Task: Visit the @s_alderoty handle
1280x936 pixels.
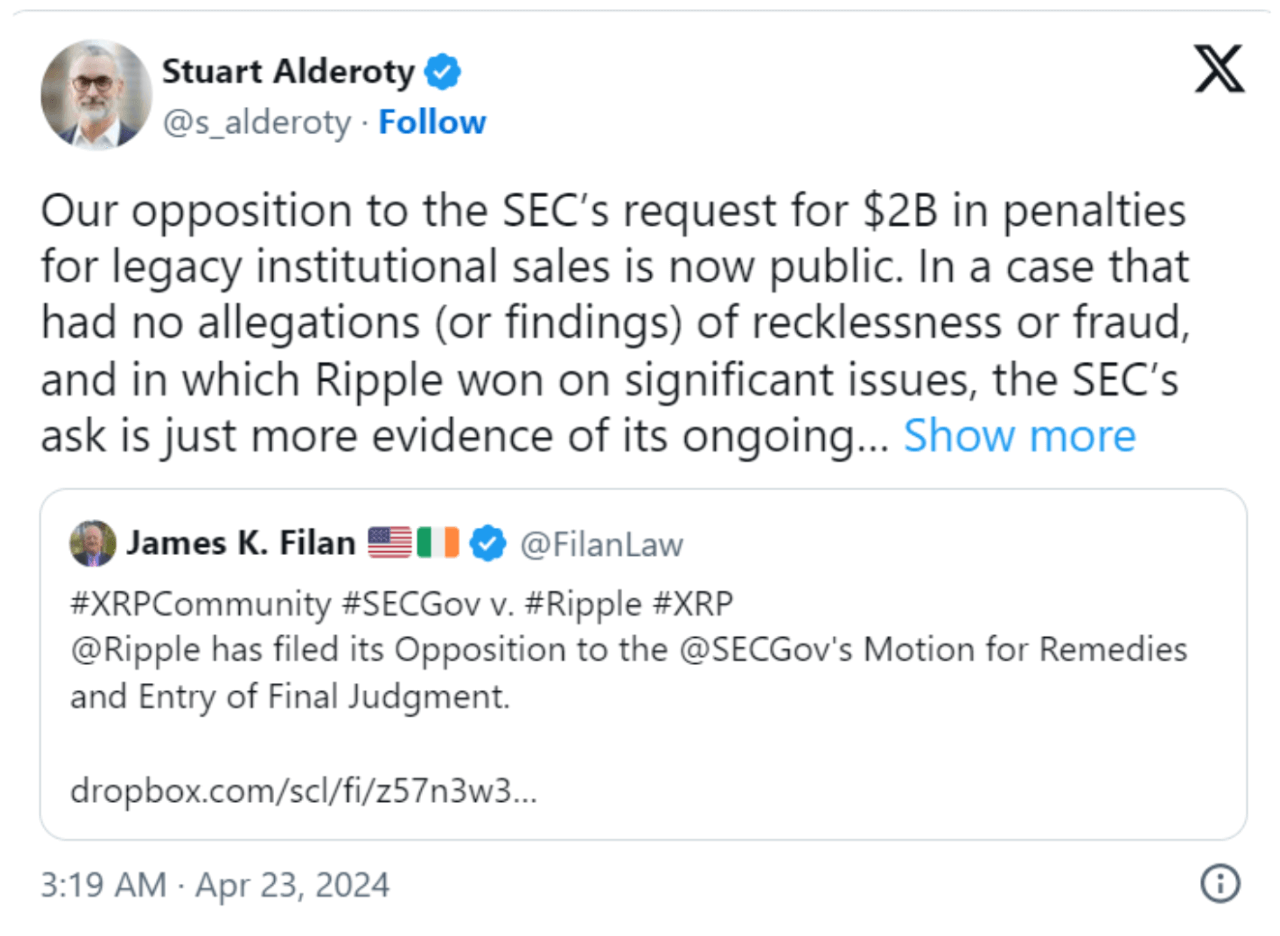Action: (256, 122)
